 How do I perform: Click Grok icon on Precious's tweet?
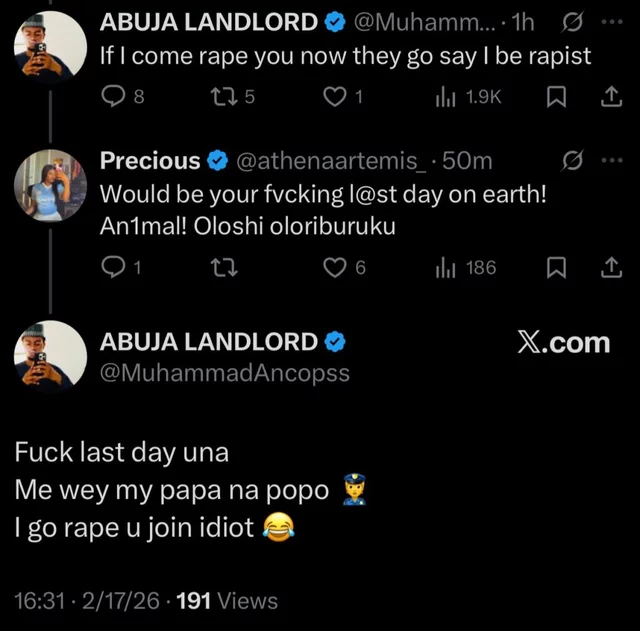click(x=573, y=161)
